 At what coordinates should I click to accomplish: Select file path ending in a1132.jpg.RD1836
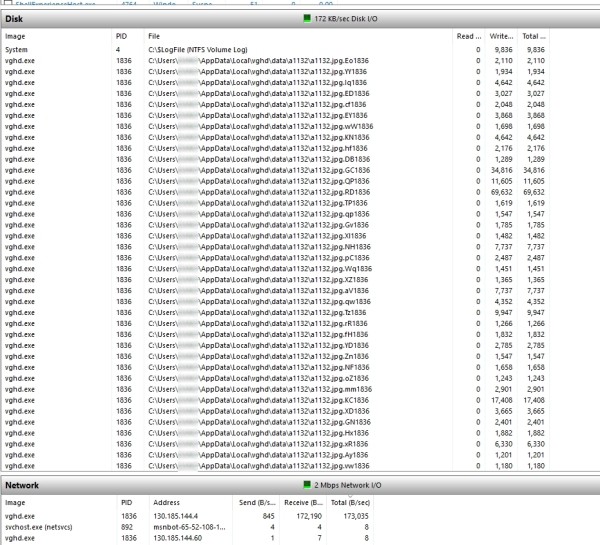259,192
